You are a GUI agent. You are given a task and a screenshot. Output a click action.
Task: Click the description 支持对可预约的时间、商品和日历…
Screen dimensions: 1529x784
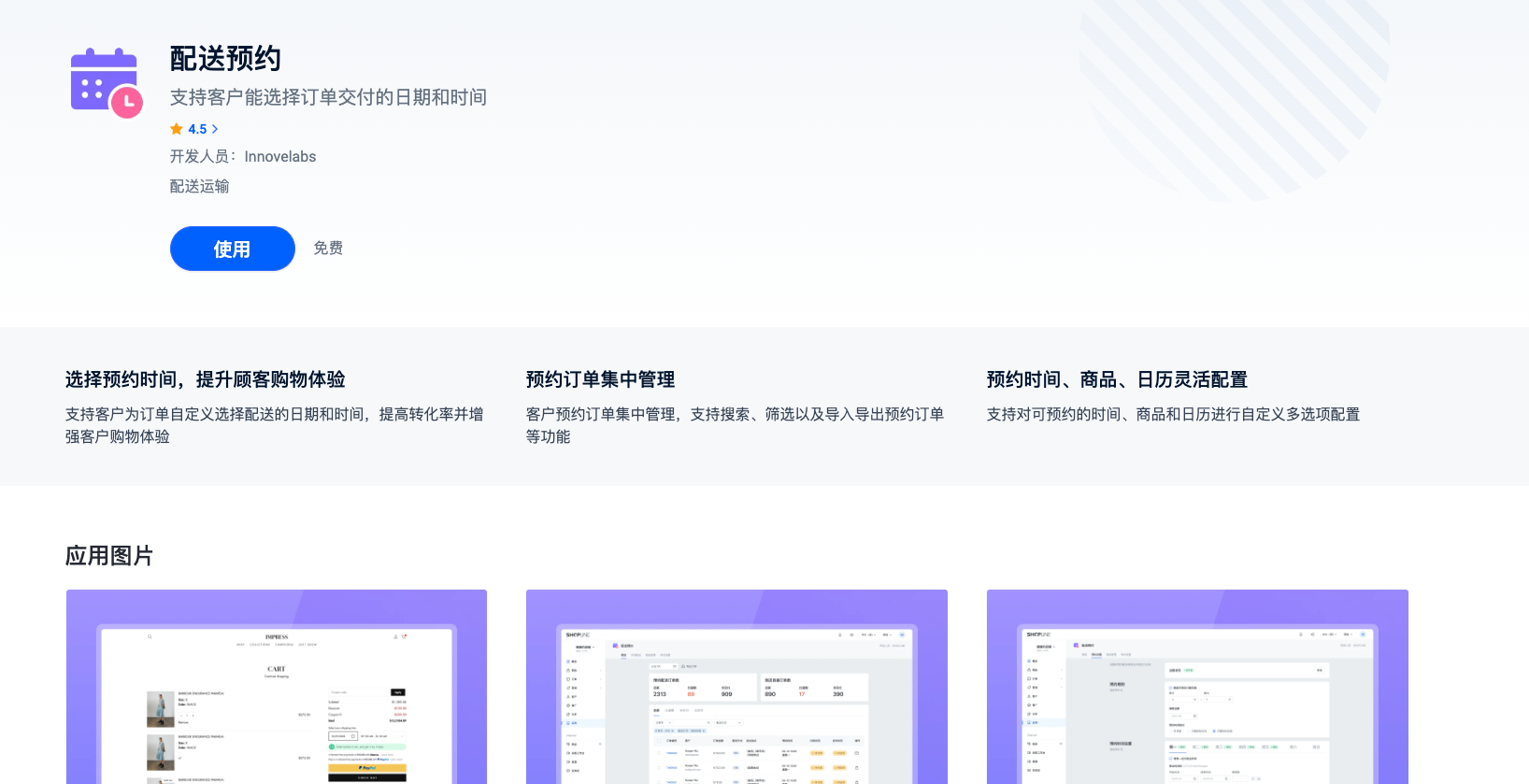1173,414
